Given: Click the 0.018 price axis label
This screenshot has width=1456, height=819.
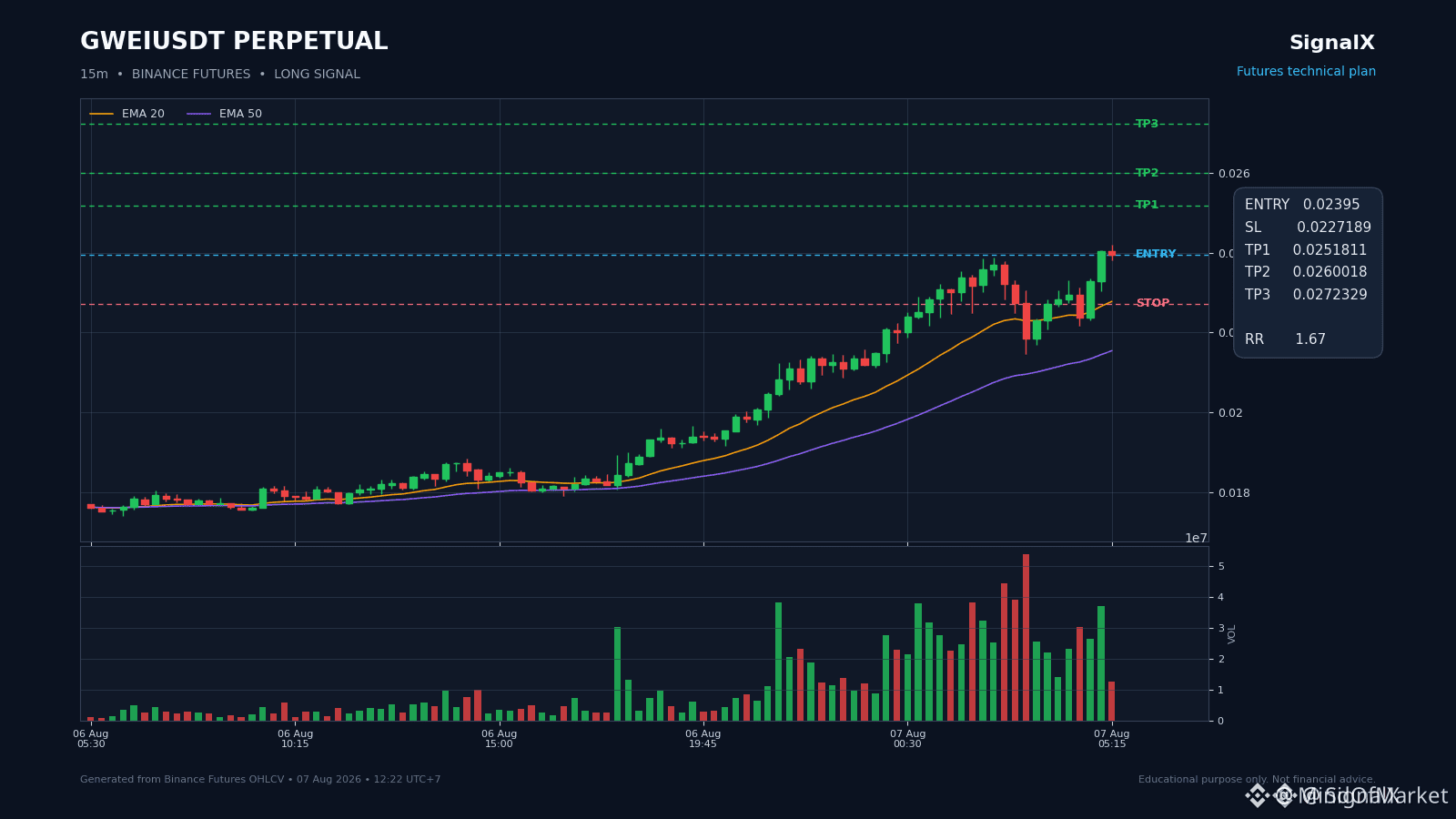Looking at the screenshot, I should coord(1234,493).
